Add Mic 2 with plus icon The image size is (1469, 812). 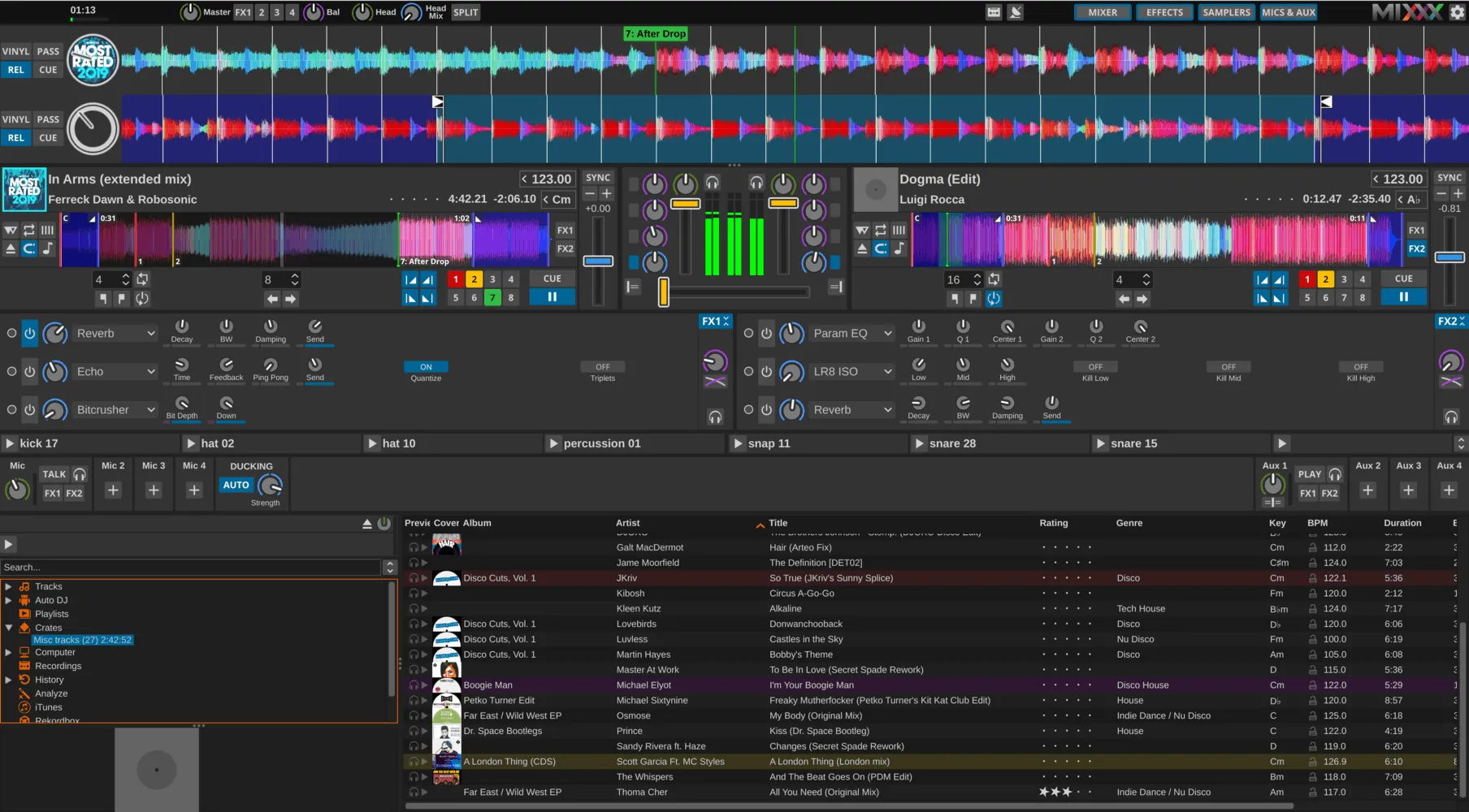(x=113, y=490)
